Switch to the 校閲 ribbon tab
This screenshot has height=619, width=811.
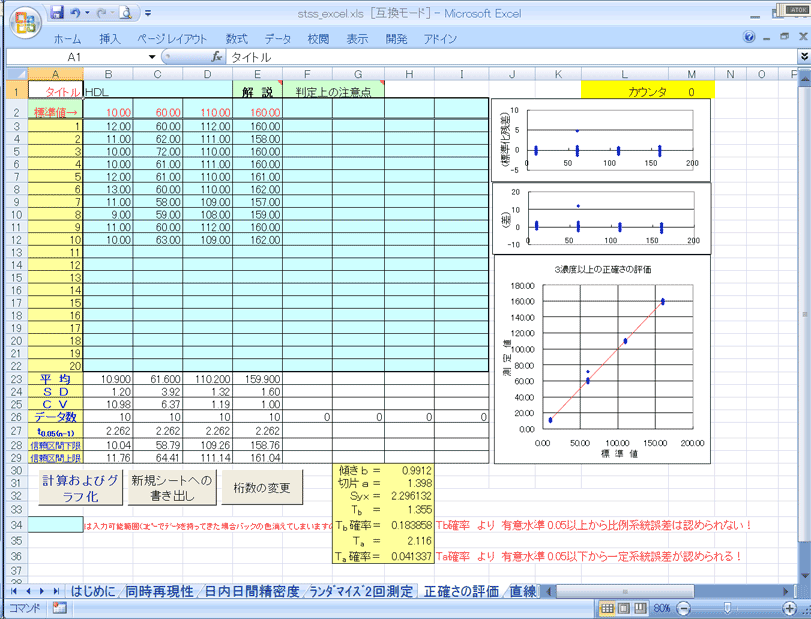pyautogui.click(x=318, y=39)
